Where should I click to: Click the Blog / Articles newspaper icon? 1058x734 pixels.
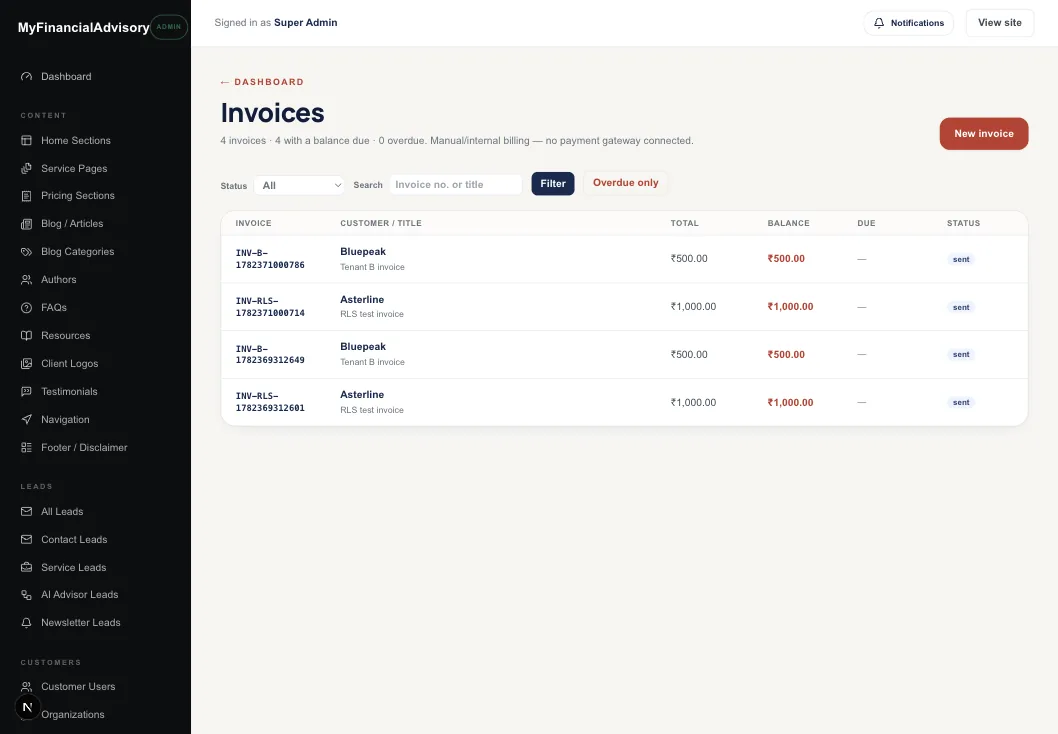[26, 223]
